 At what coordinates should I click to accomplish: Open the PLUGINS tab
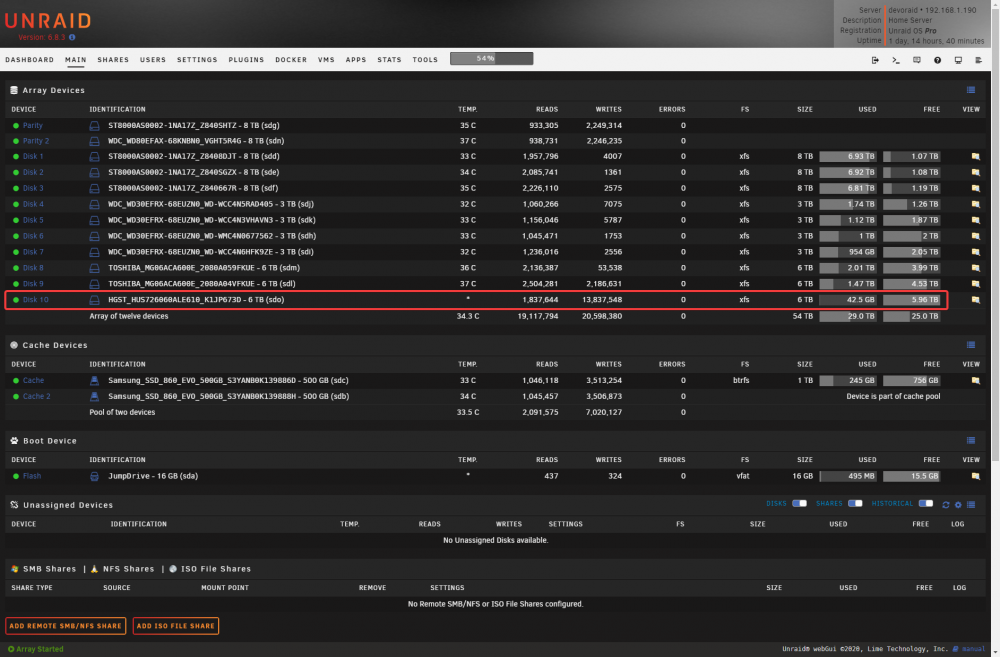[x=246, y=59]
